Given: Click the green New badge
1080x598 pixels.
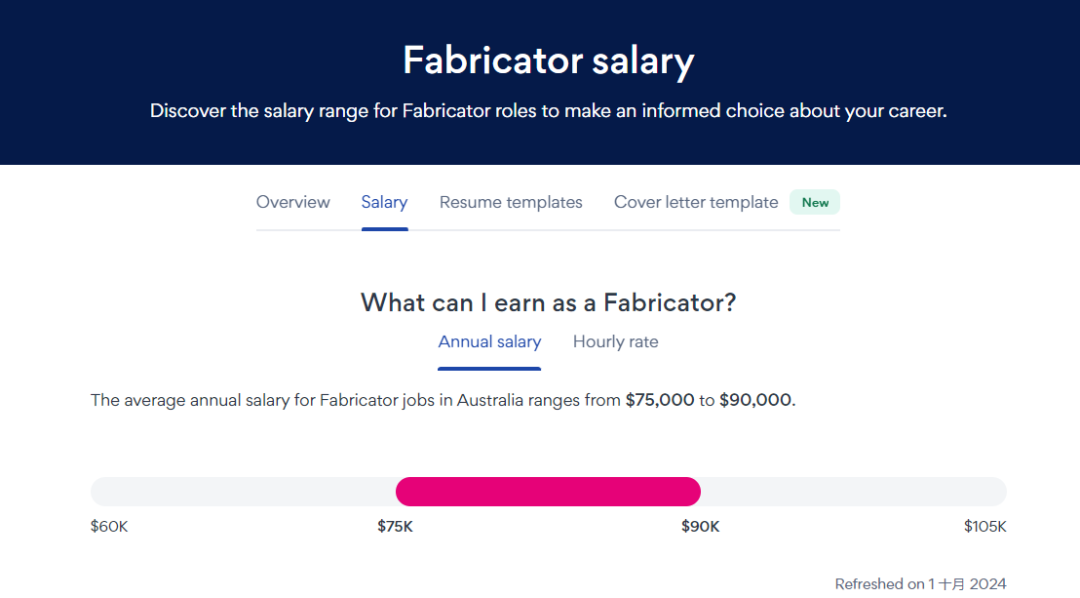Looking at the screenshot, I should pyautogui.click(x=815, y=202).
